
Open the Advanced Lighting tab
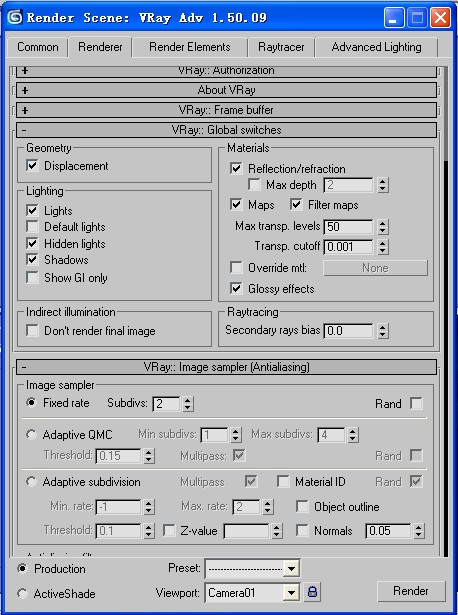click(x=376, y=47)
